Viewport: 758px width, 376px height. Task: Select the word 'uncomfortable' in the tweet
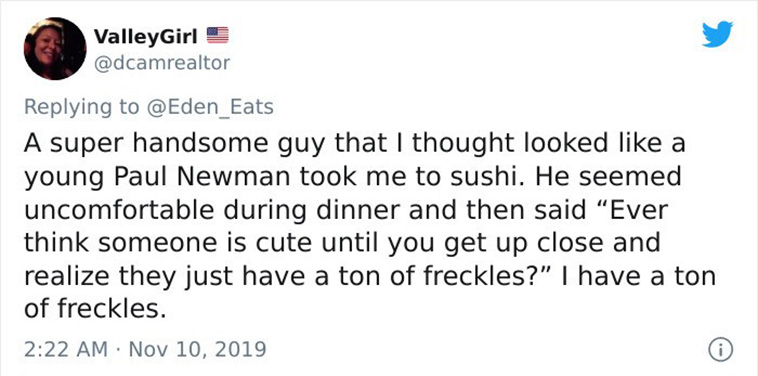pos(114,210)
